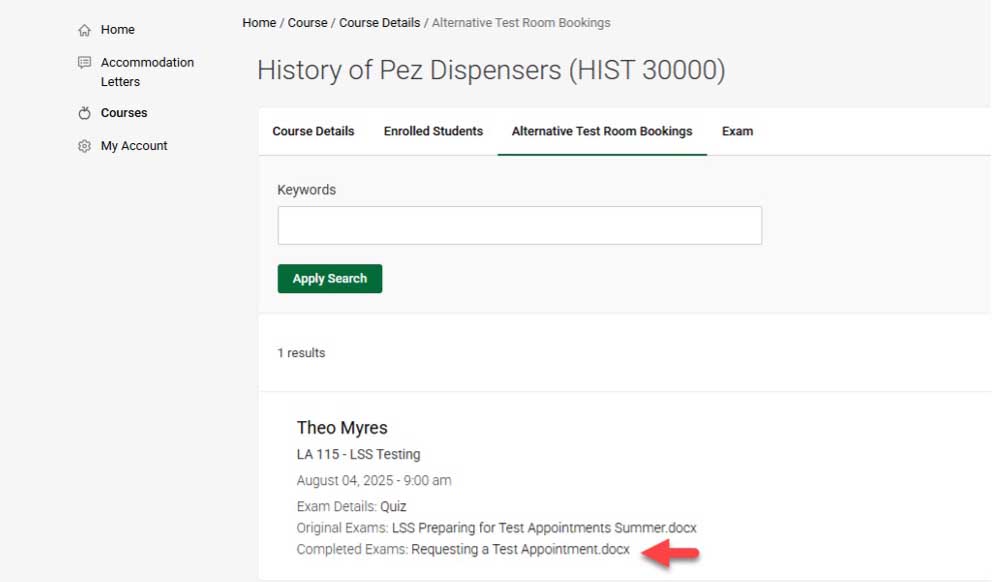Click the Course Details breadcrumb link

pos(379,22)
